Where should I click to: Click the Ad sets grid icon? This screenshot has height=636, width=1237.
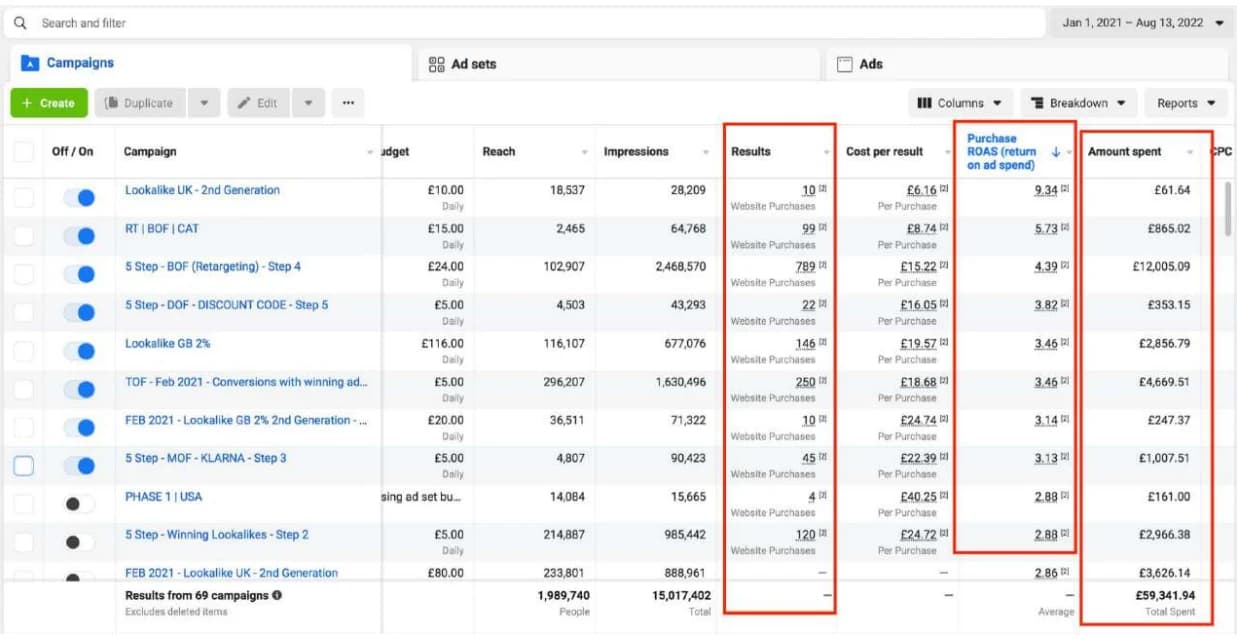(436, 64)
